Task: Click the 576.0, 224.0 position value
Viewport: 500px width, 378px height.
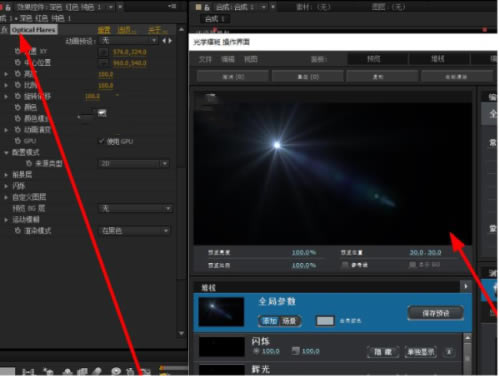Action: pyautogui.click(x=130, y=52)
